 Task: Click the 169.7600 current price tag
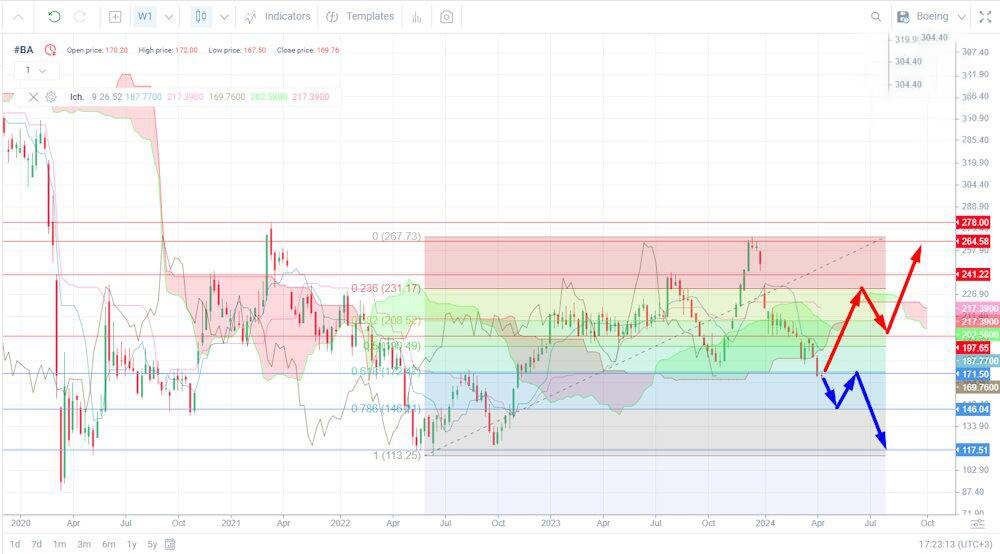pos(979,387)
